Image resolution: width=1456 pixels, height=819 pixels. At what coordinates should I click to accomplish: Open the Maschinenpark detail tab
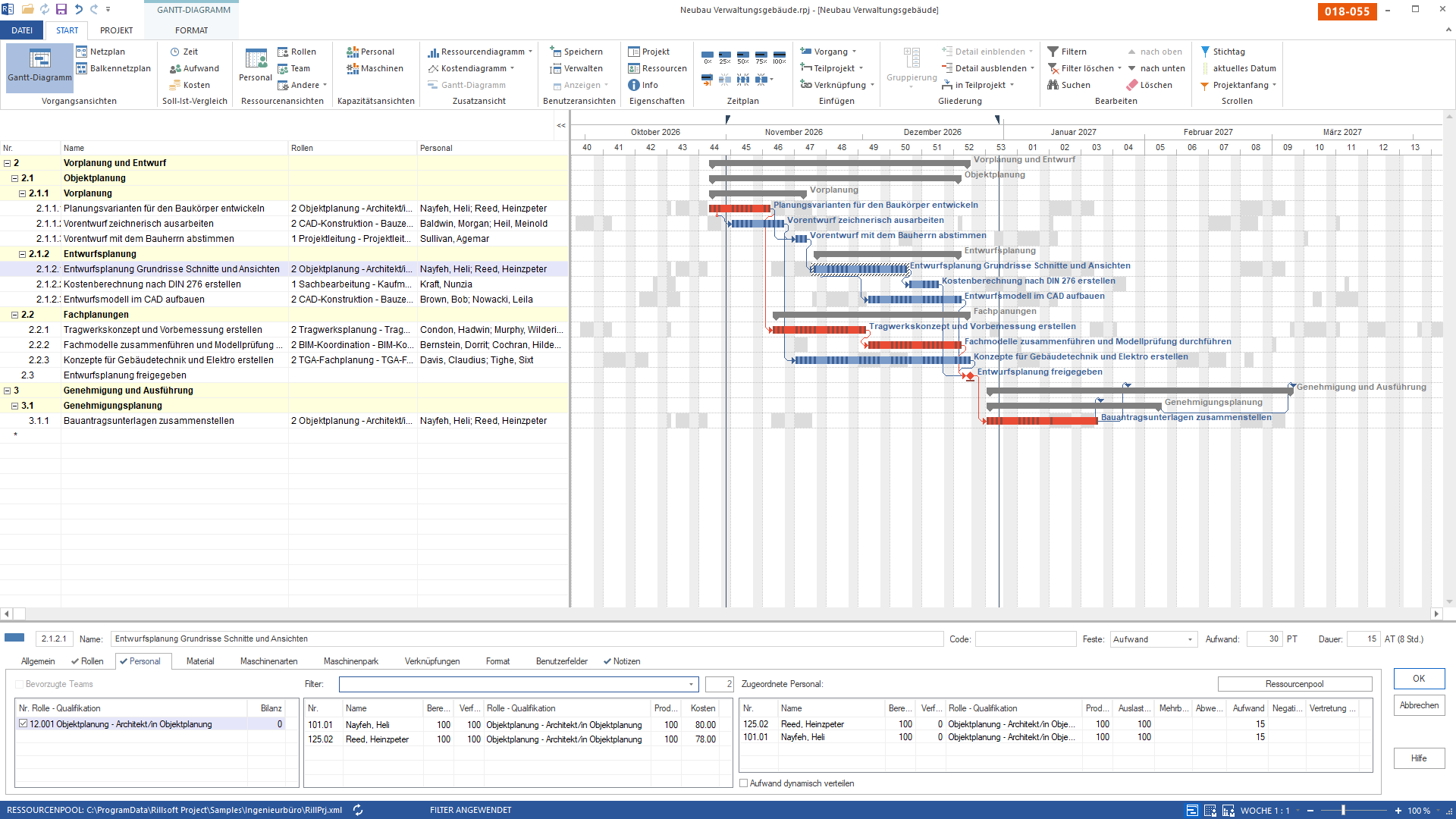pyautogui.click(x=350, y=661)
